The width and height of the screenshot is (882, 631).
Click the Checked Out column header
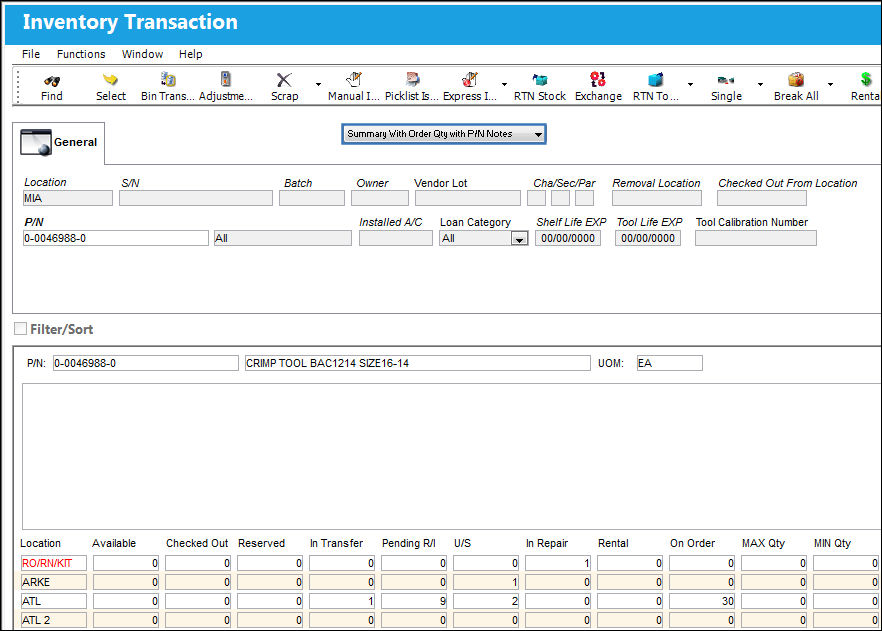pyautogui.click(x=197, y=543)
